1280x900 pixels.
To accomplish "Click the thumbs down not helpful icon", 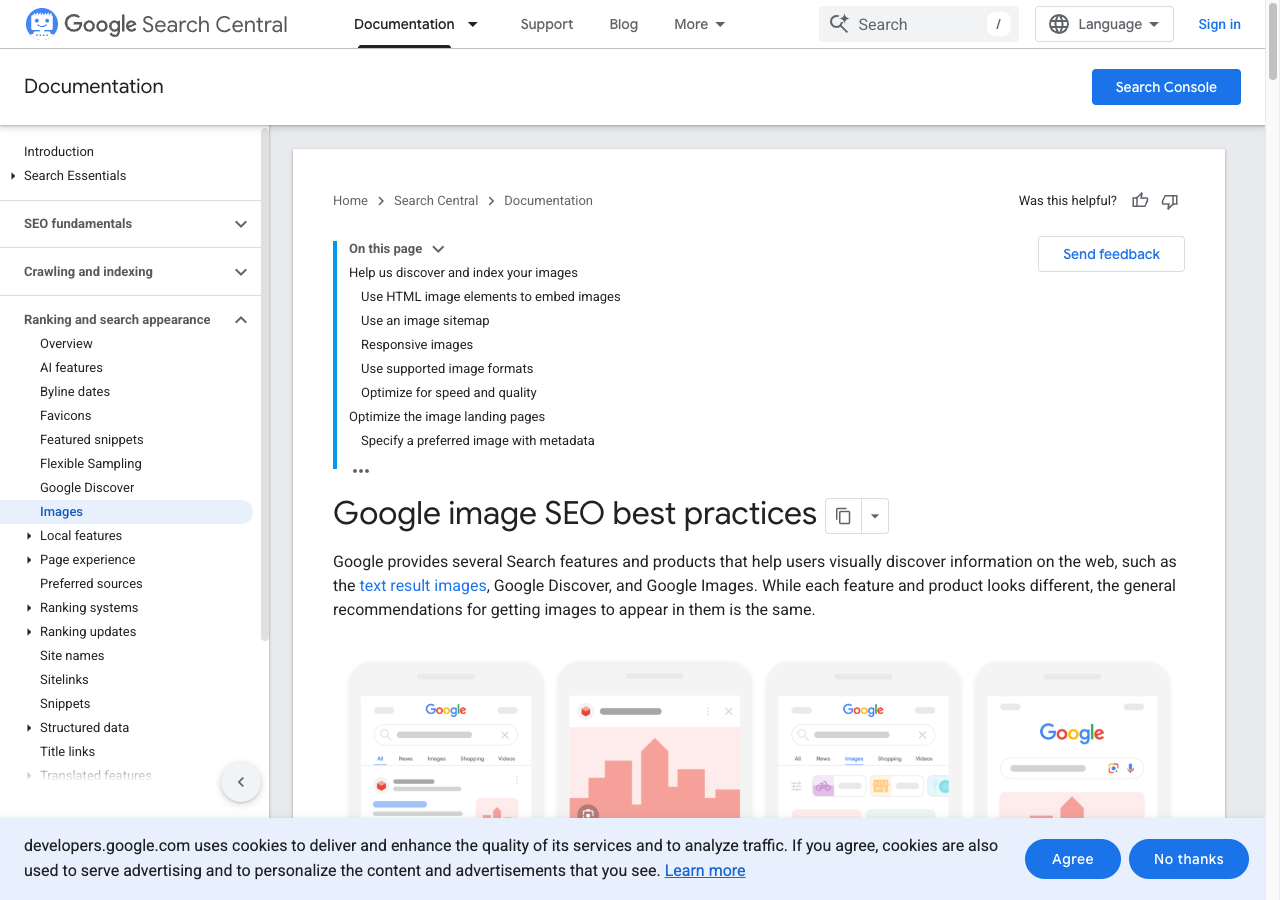I will [x=1170, y=201].
